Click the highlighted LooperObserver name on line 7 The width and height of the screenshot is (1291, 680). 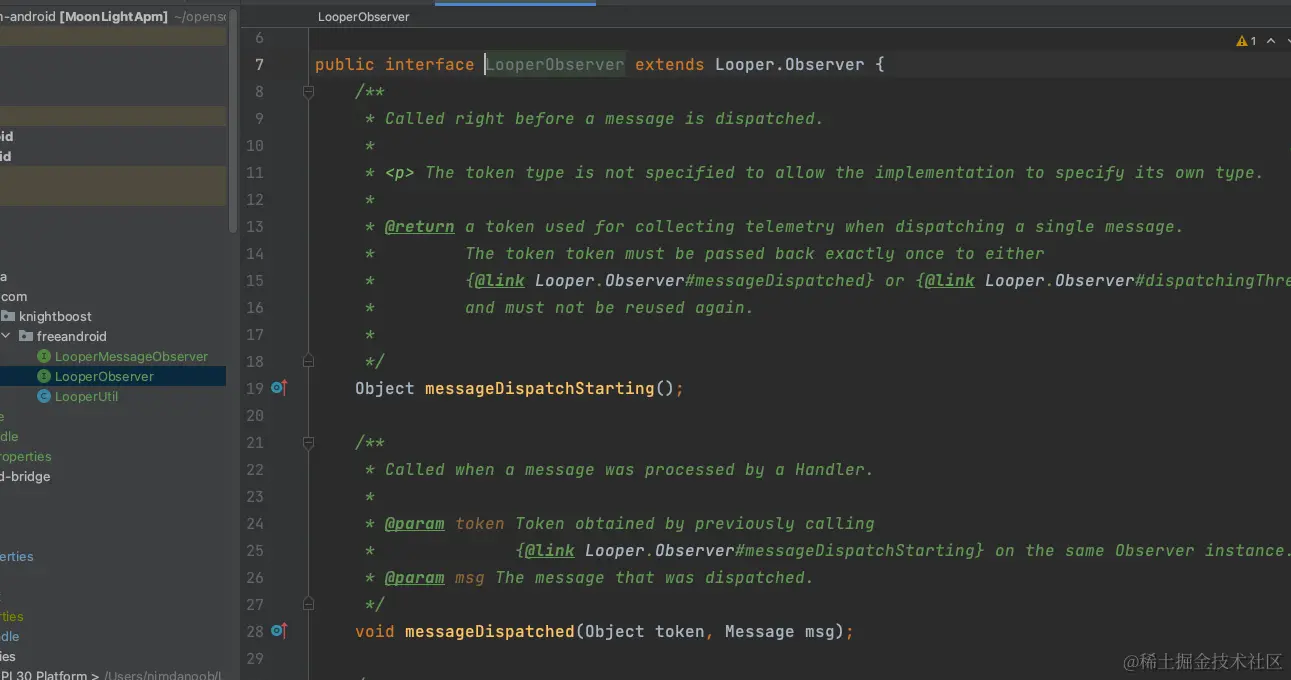pos(555,64)
